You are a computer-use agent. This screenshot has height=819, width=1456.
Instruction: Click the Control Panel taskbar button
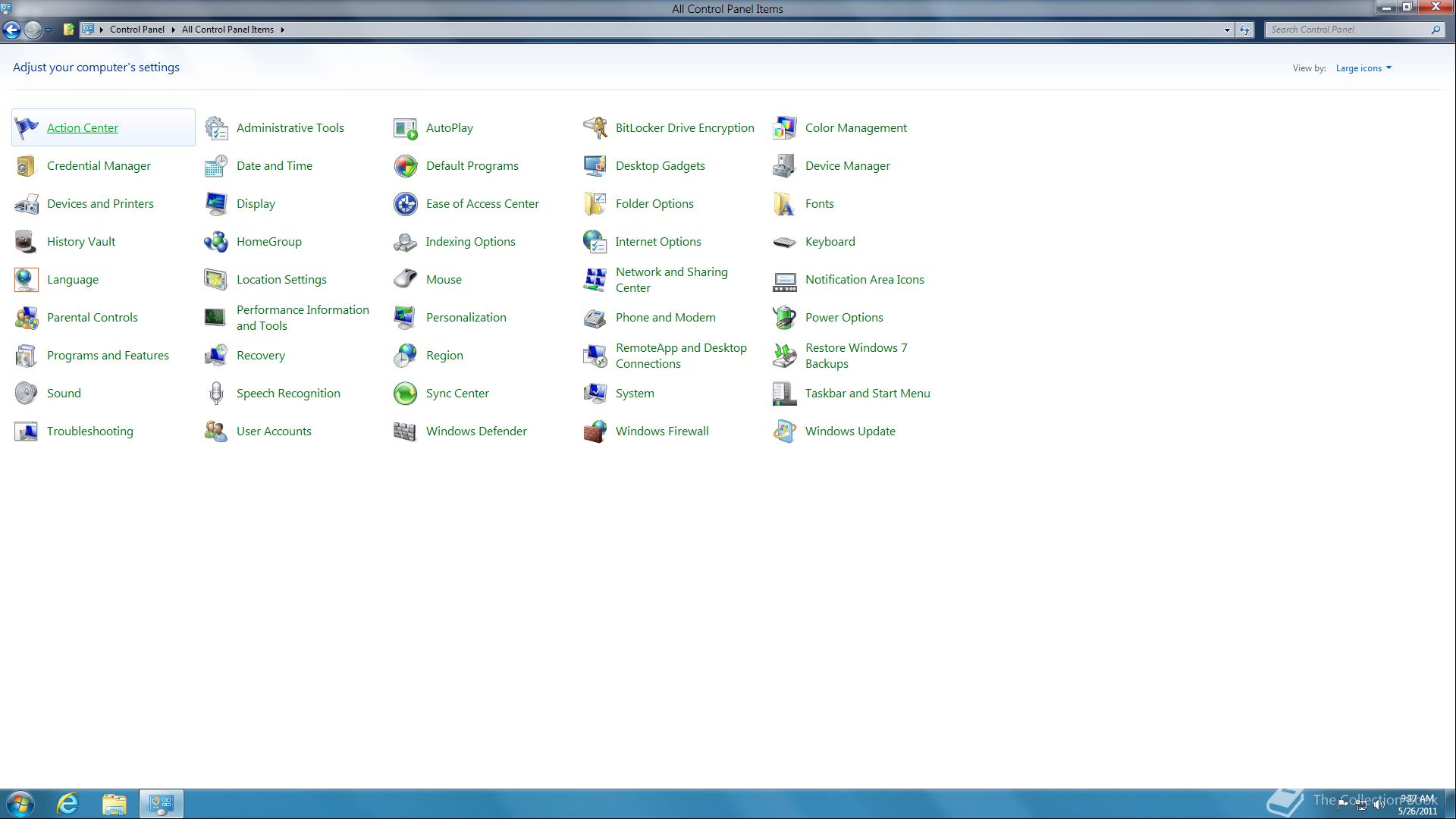point(161,804)
